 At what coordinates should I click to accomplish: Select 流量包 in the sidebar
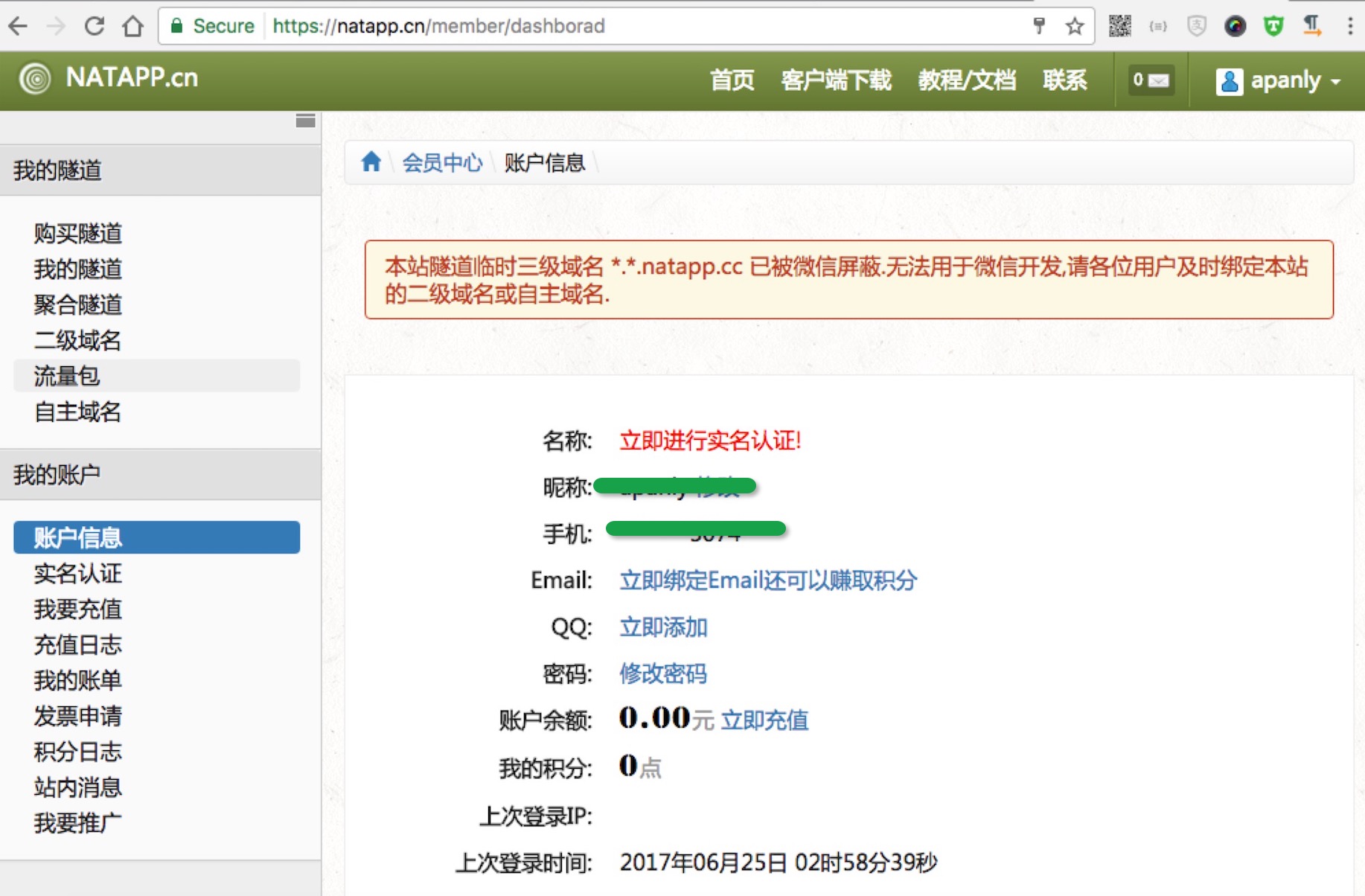[x=156, y=376]
